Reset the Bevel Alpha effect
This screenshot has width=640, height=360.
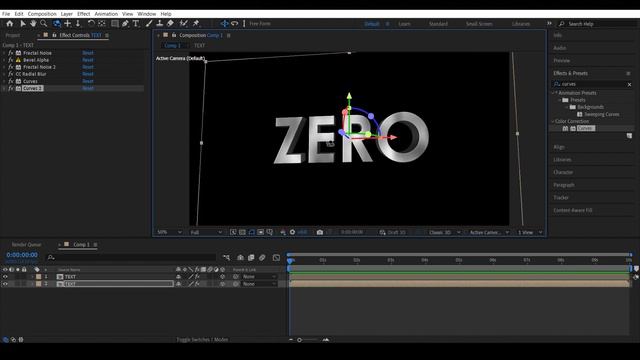coord(88,60)
